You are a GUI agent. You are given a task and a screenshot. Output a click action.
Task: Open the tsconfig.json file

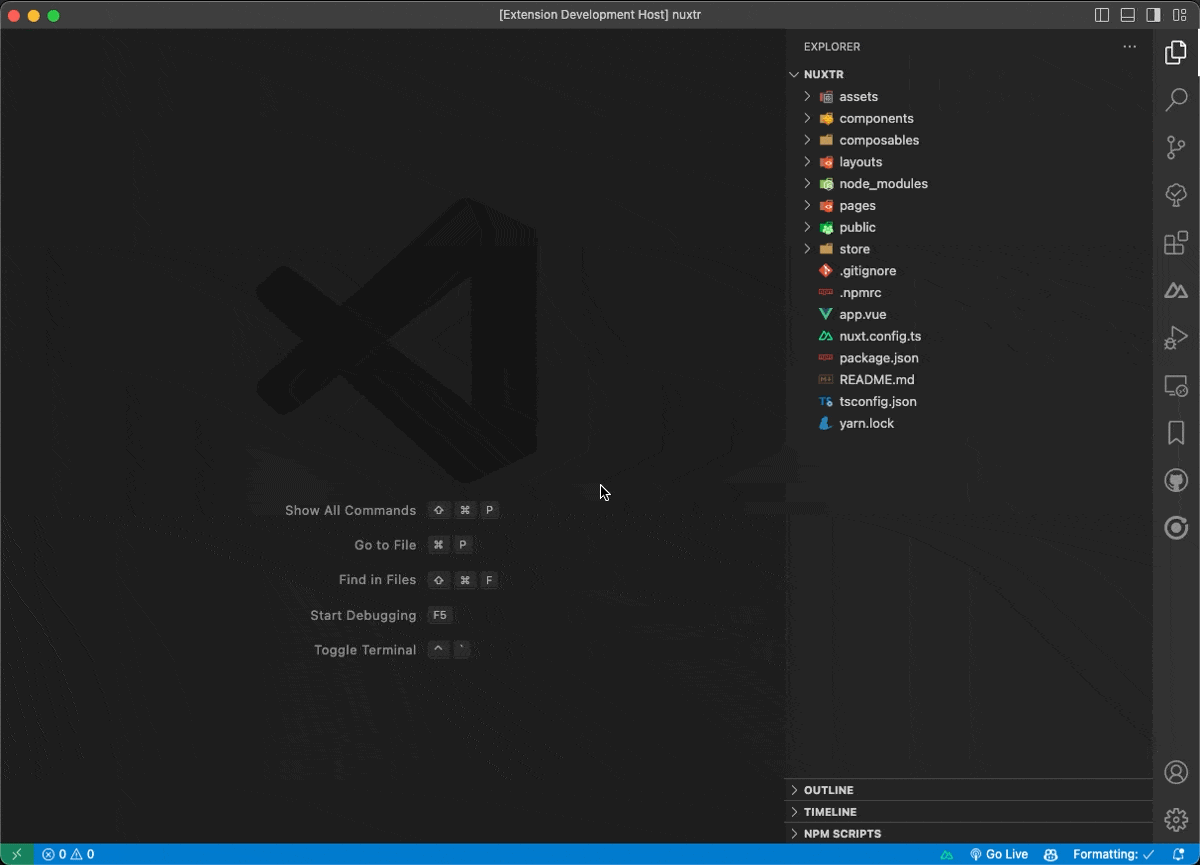(968, 402)
